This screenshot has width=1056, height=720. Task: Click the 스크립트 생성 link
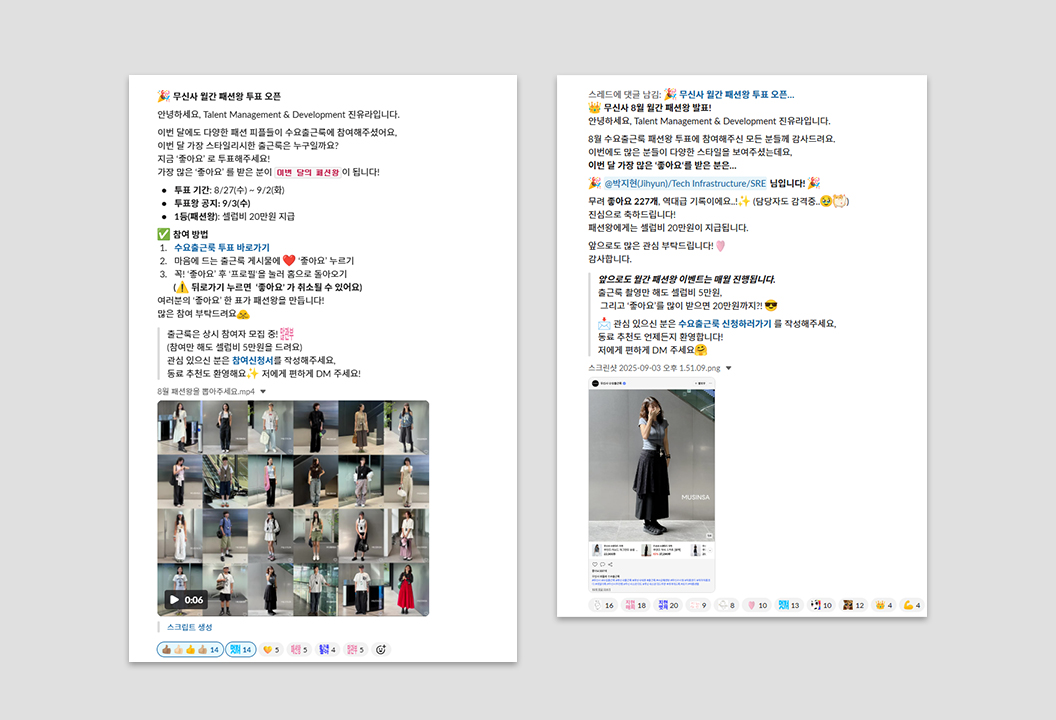pos(190,627)
